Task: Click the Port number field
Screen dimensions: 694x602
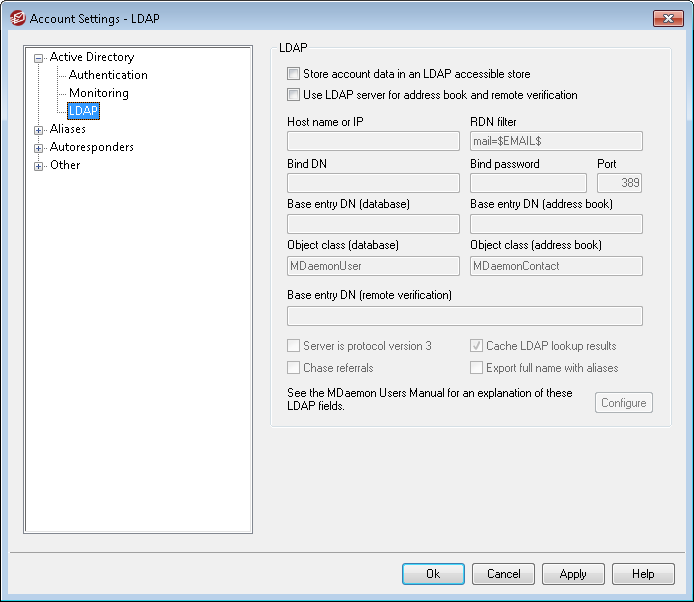Action: (619, 183)
